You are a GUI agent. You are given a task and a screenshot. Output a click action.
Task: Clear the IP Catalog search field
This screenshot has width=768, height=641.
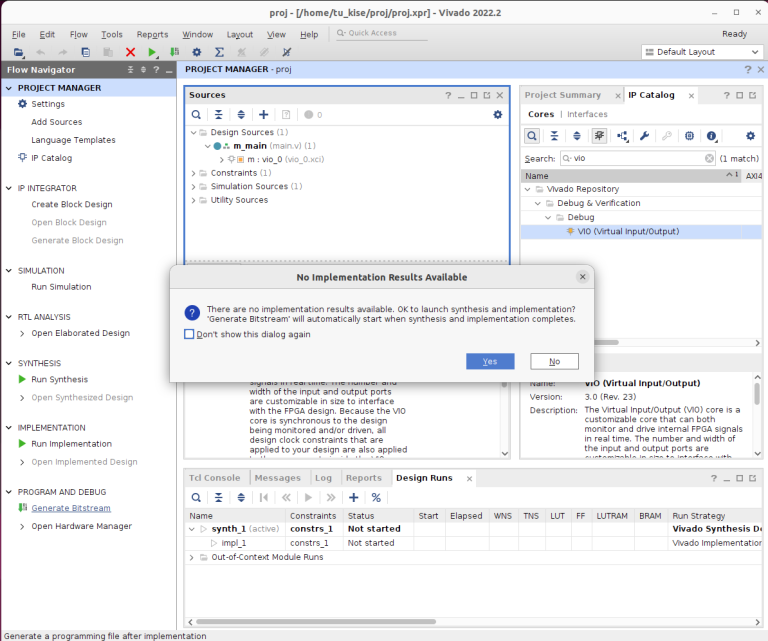pos(709,158)
